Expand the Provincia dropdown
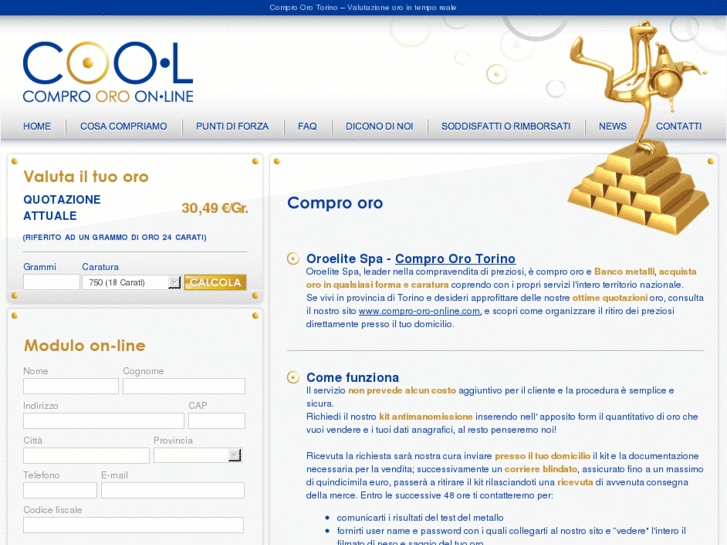The image size is (727, 545). 198,455
